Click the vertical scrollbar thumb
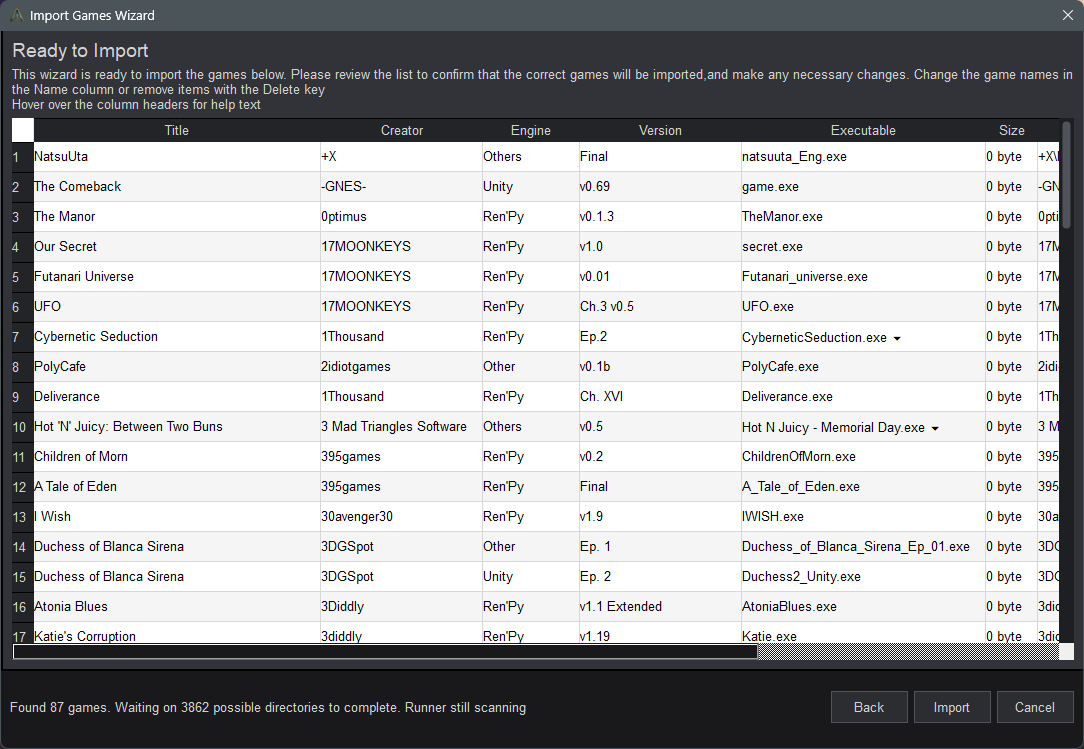Viewport: 1084px width, 749px height. pos(1067,174)
